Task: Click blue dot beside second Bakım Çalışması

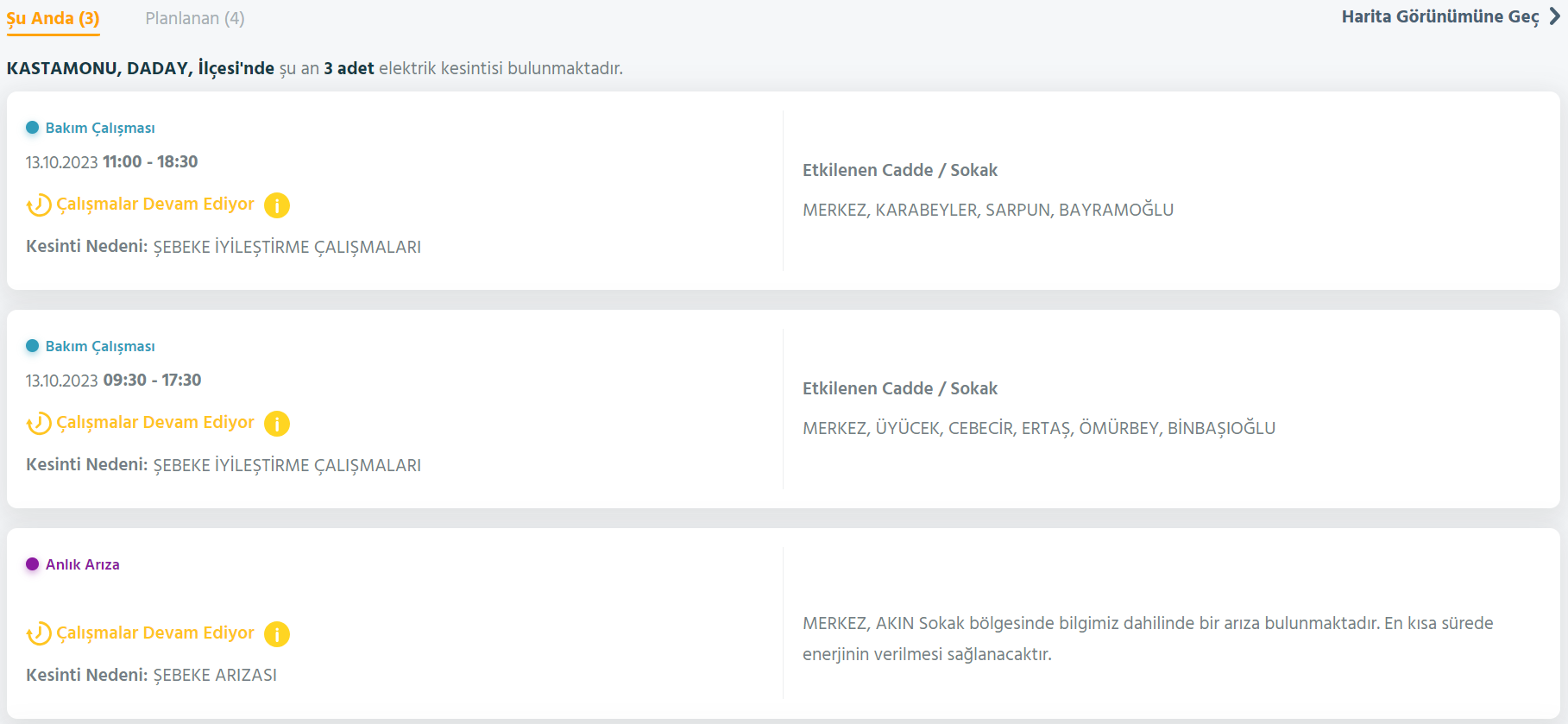Action: (x=33, y=346)
